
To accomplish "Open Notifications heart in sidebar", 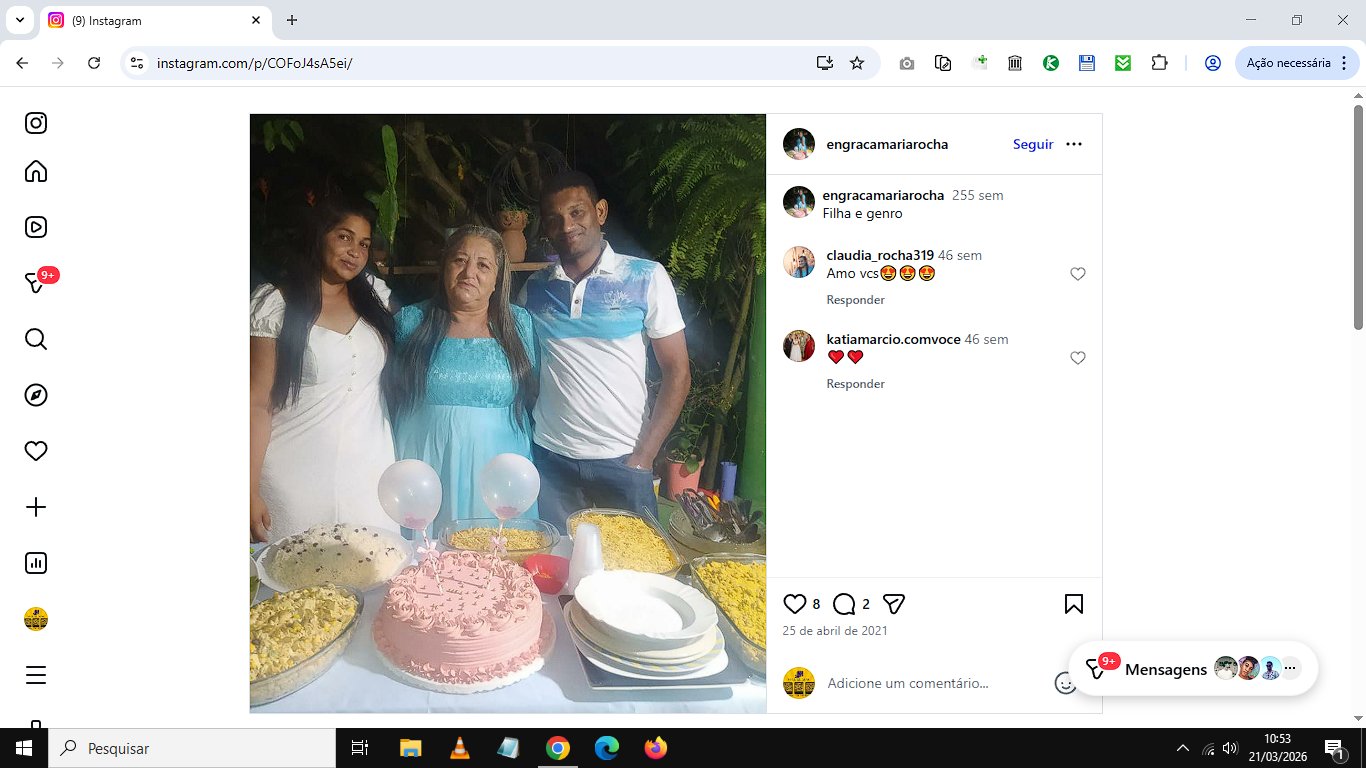I will [36, 451].
